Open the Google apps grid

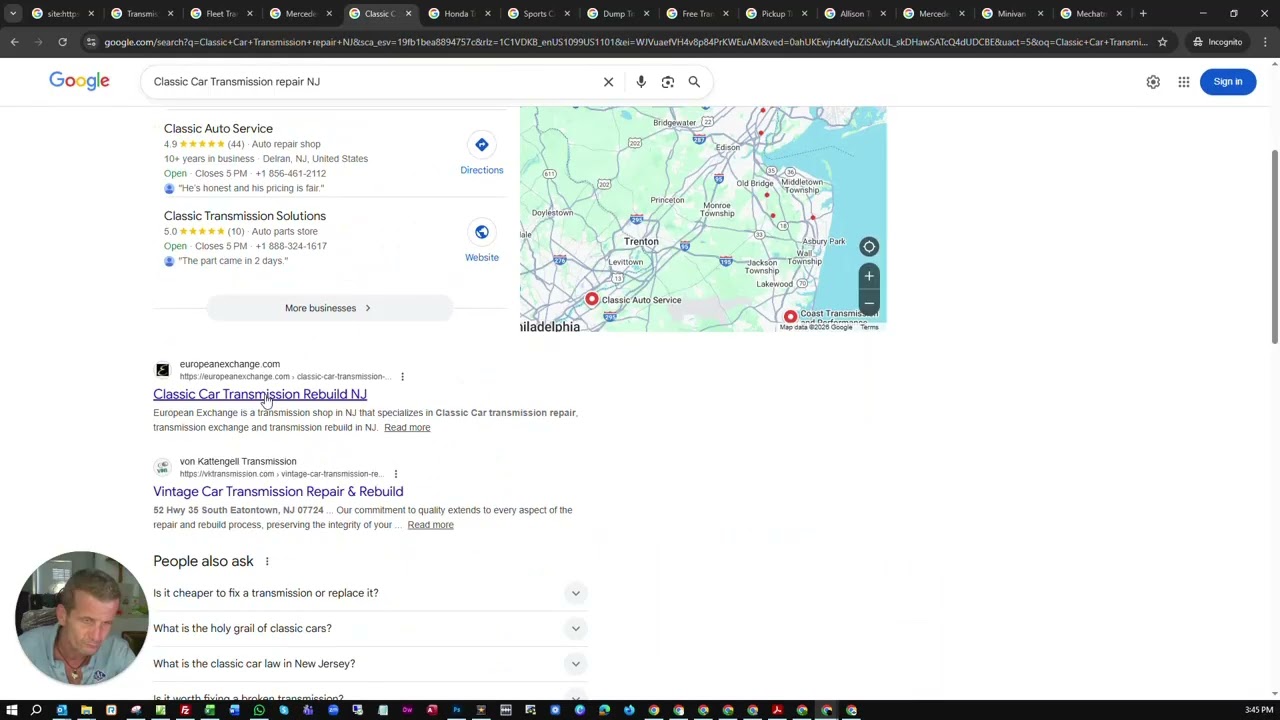[1184, 82]
